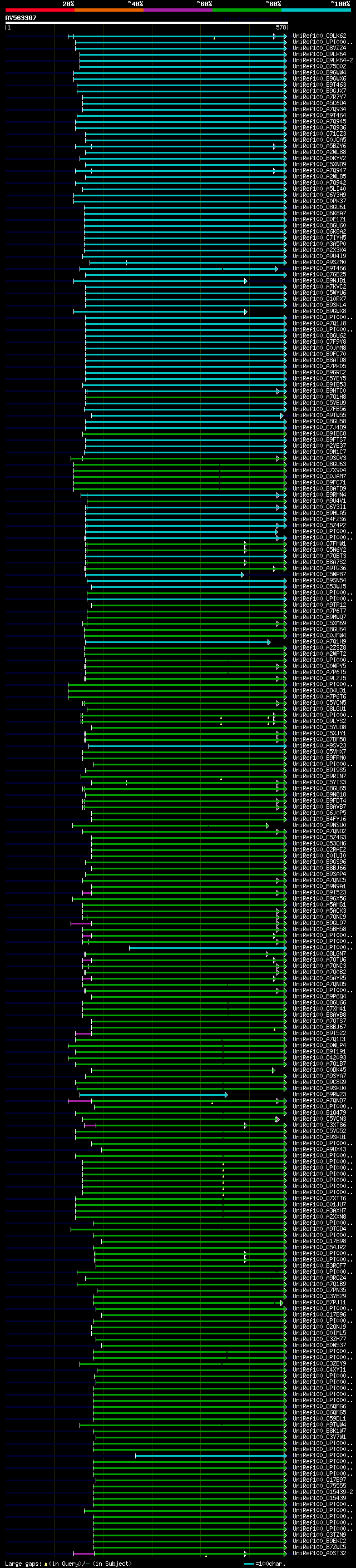Click the hit label UniRef100_Q0DK45

tap(319, 1070)
